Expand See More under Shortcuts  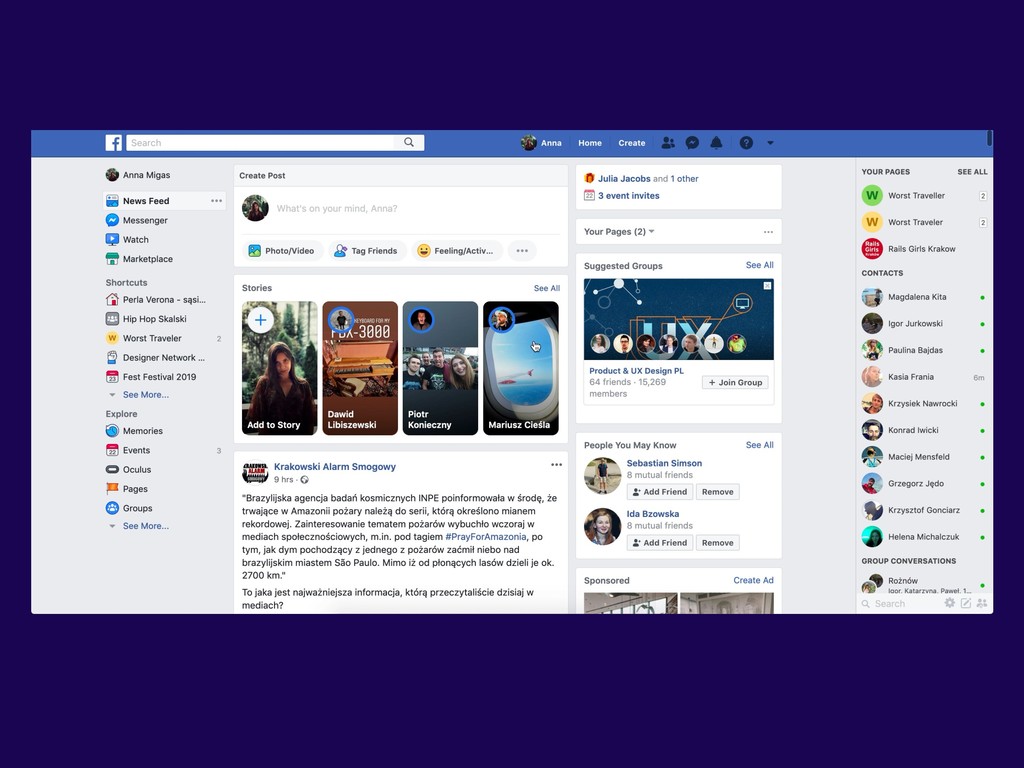point(146,395)
